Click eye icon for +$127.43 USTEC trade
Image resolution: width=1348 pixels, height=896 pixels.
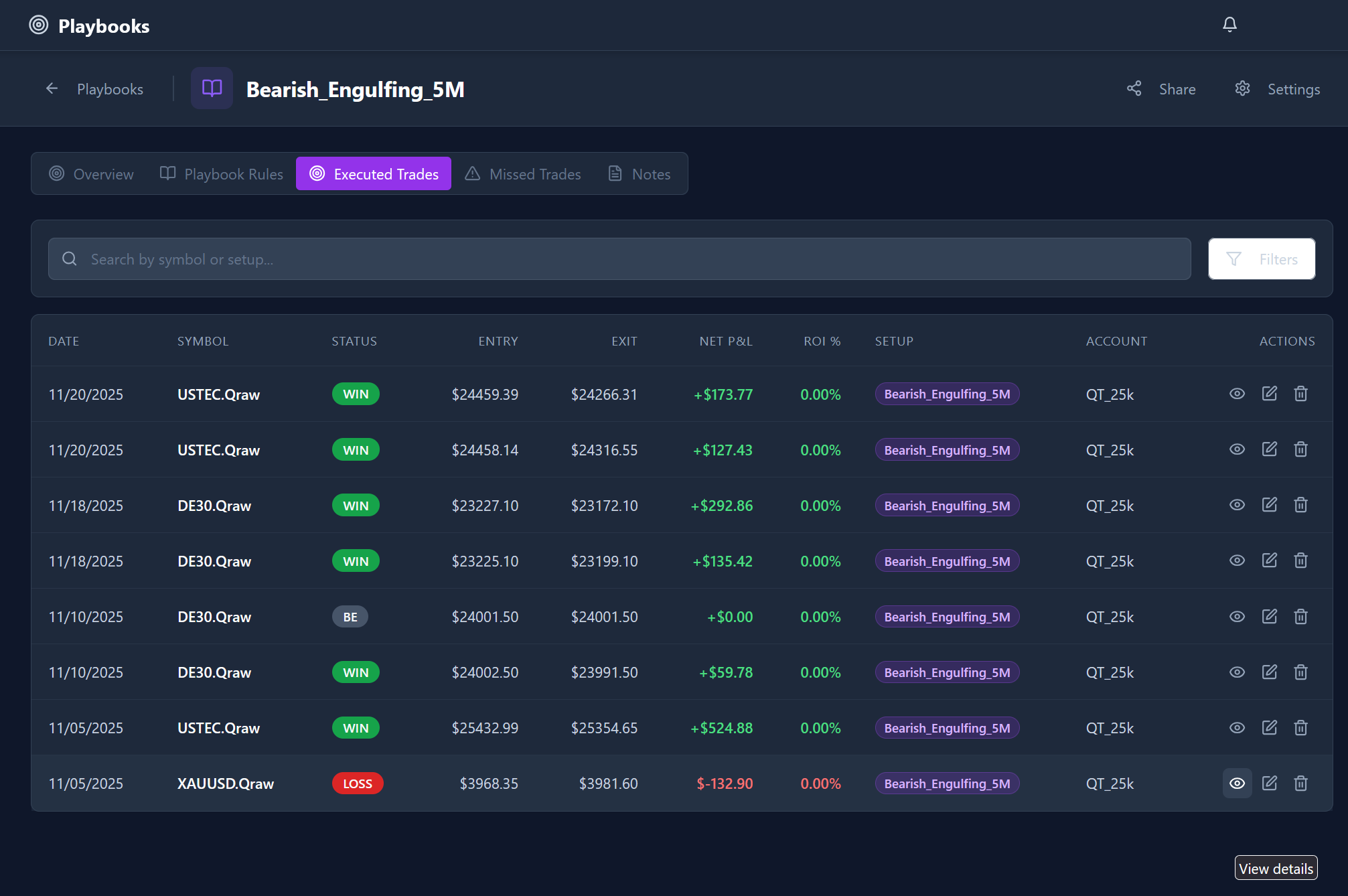coord(1237,449)
